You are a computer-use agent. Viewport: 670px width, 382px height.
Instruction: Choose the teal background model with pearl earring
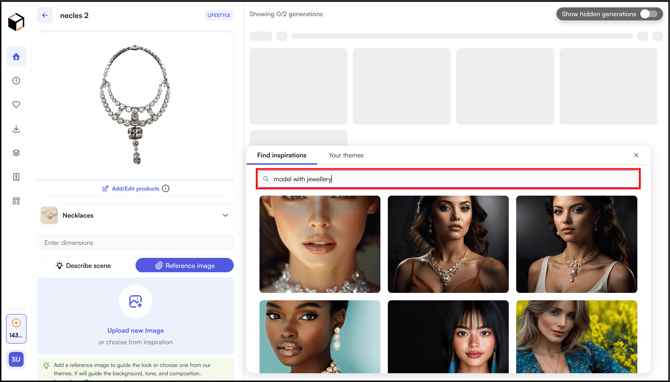click(x=320, y=336)
